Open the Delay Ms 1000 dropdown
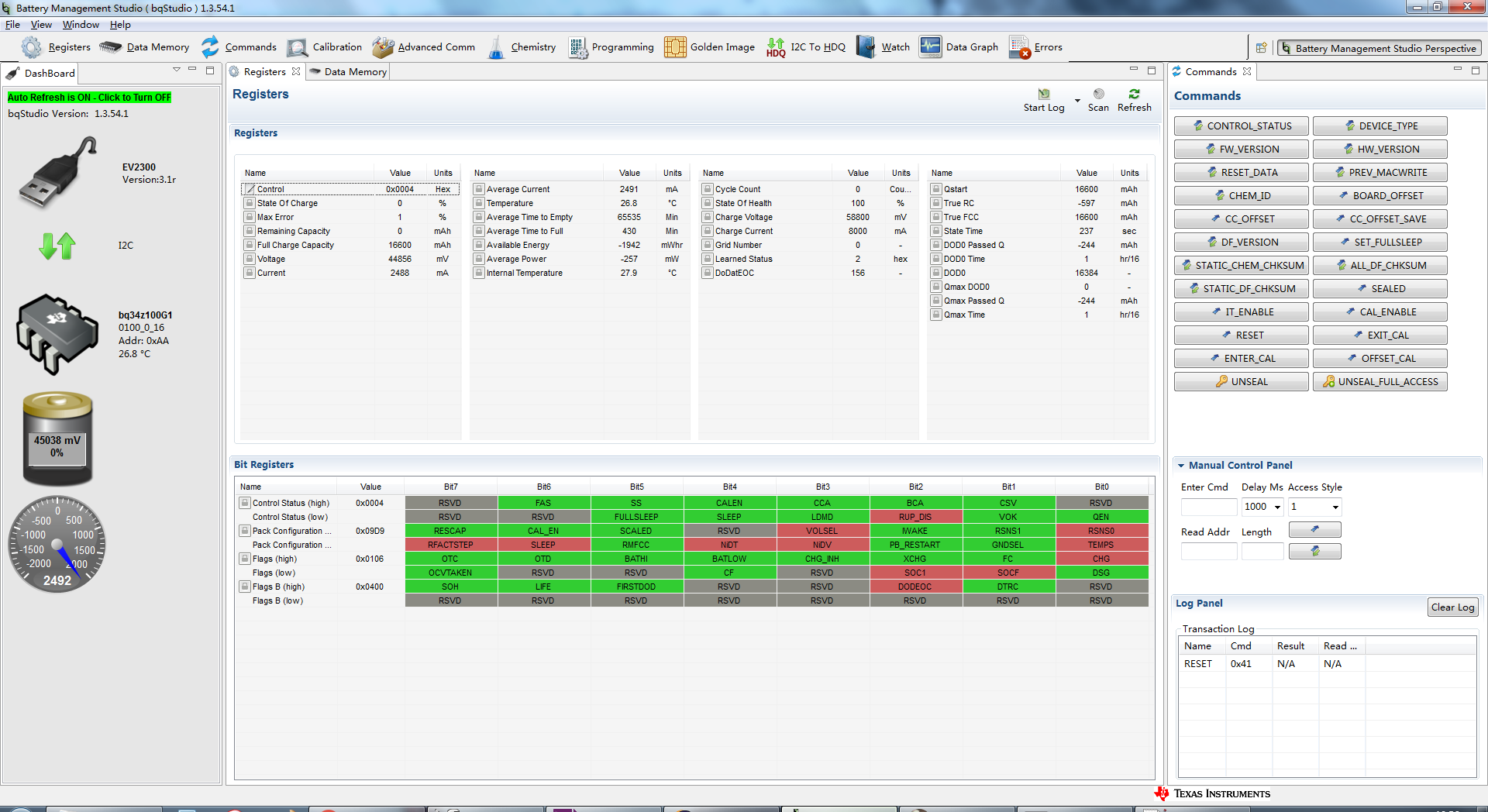 click(x=1277, y=507)
